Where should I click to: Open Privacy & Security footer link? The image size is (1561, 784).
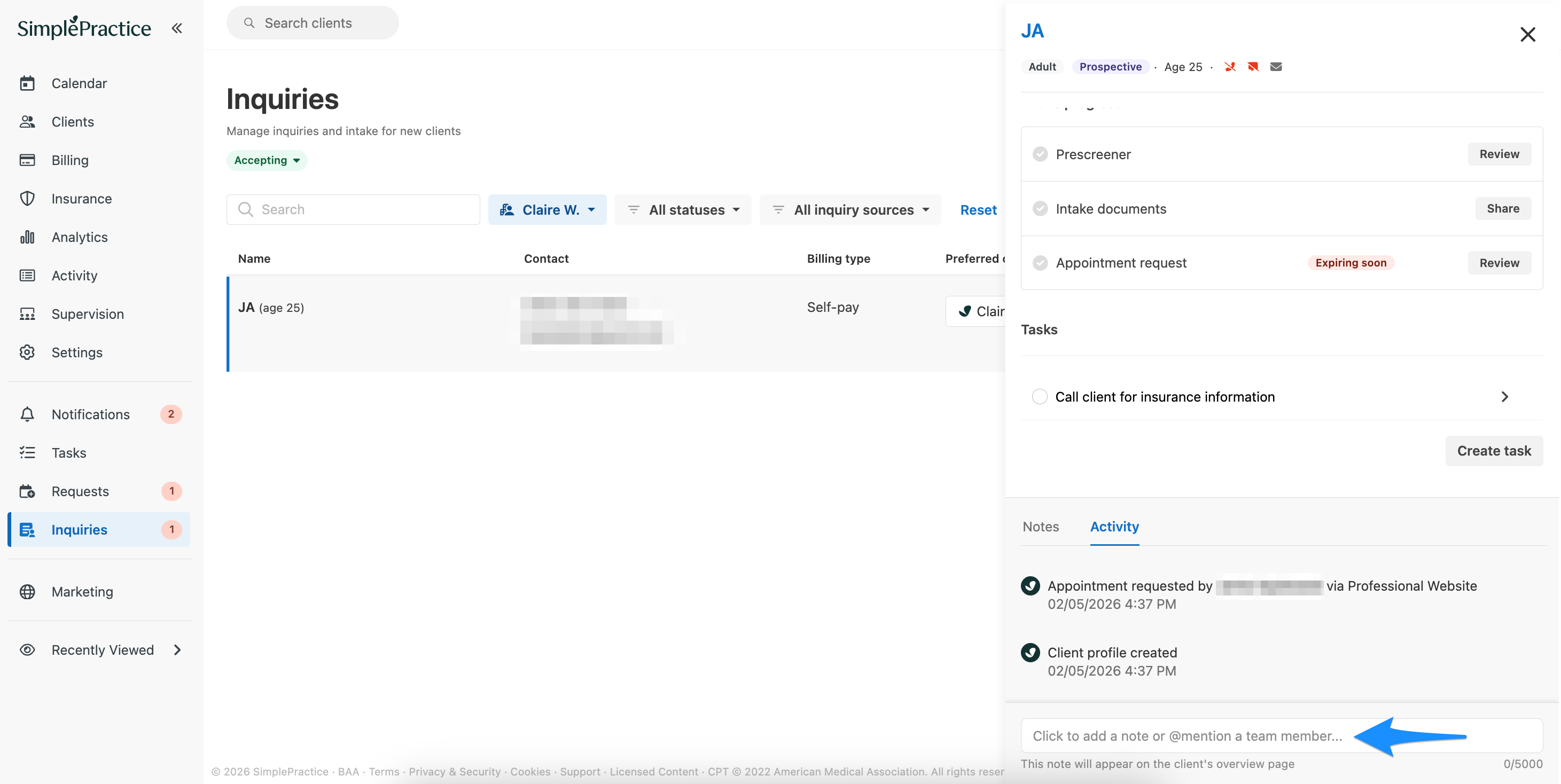tap(455, 771)
